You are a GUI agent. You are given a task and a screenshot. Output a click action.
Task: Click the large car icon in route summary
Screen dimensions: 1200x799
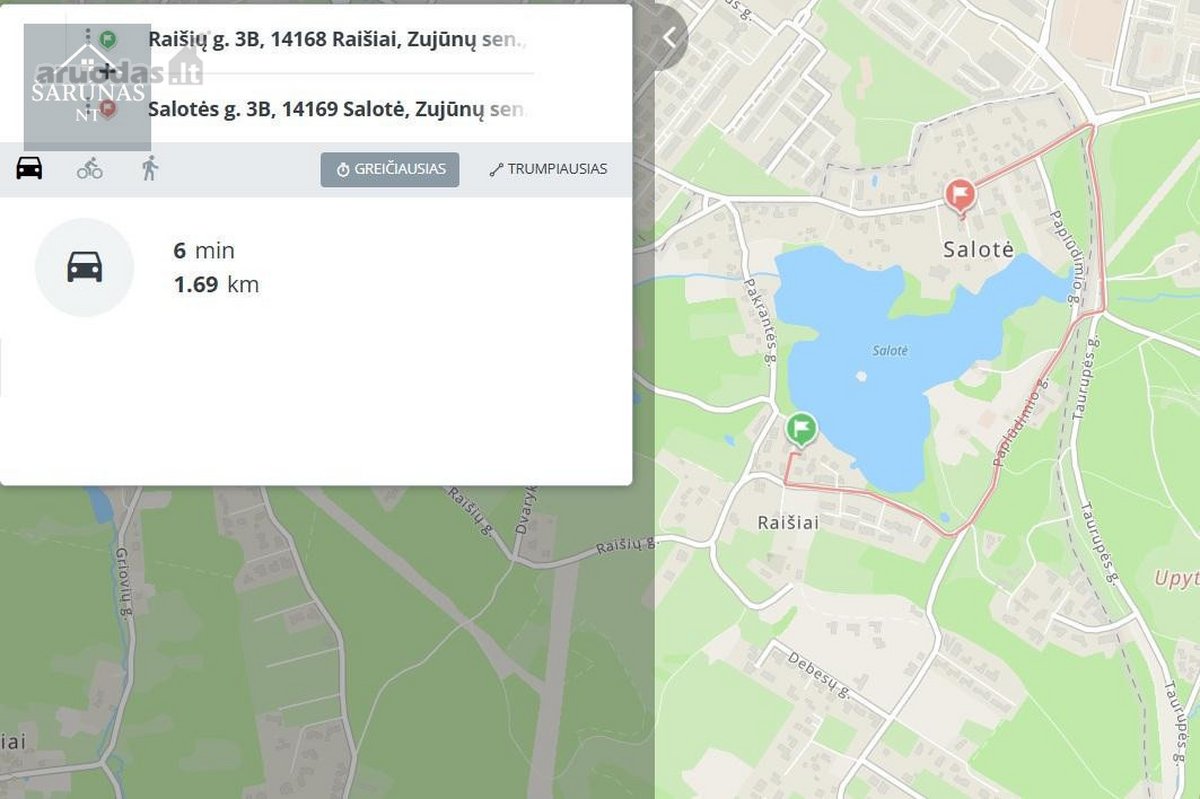[x=85, y=267]
